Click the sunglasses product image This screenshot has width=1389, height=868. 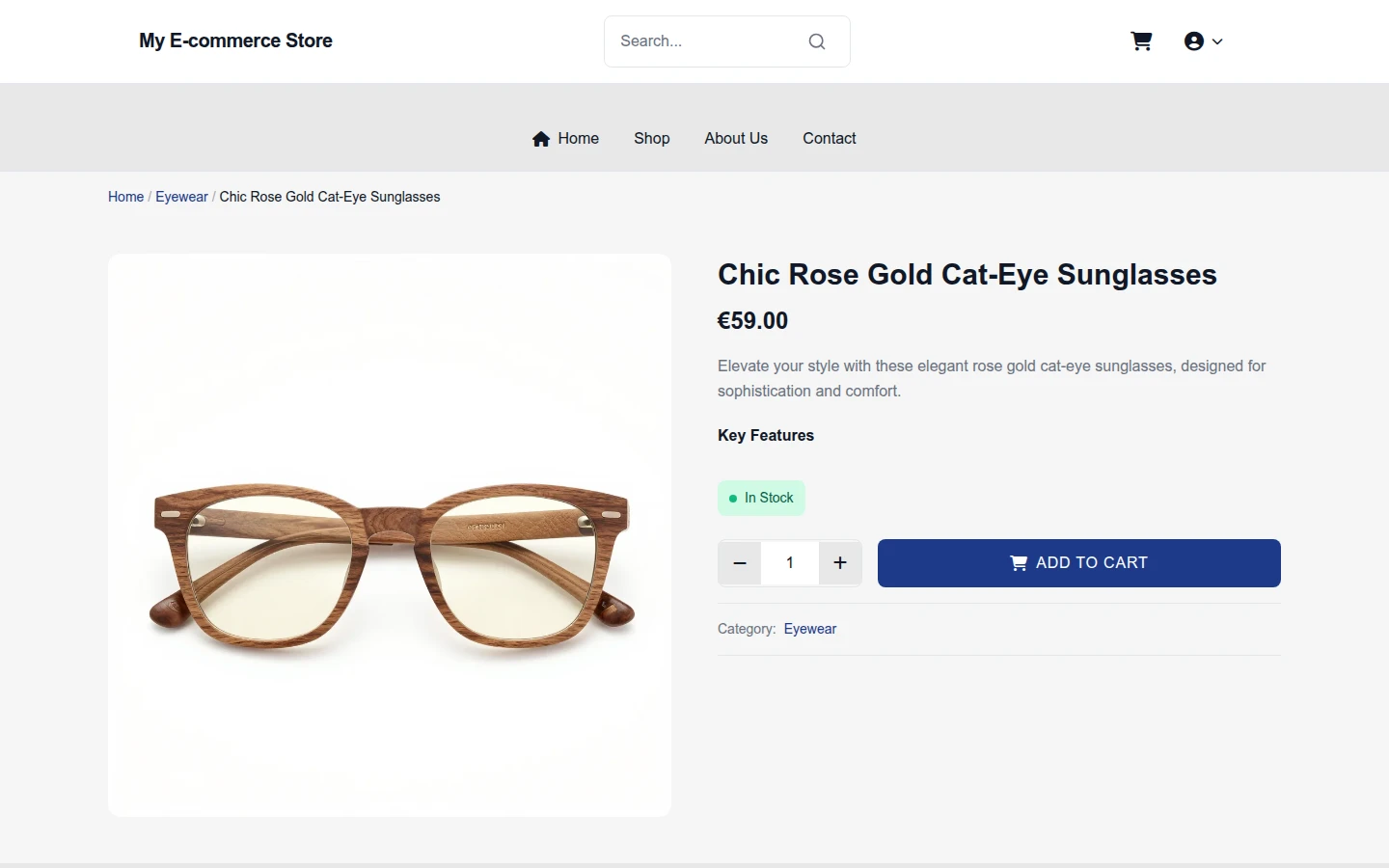tap(390, 535)
